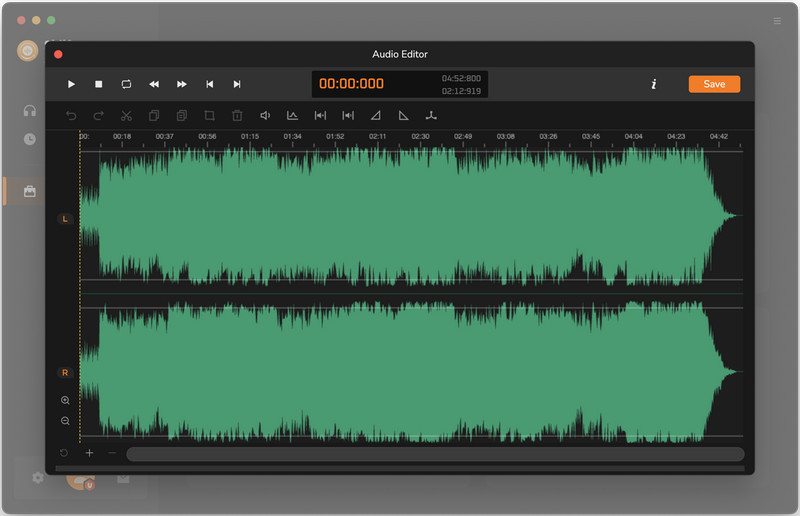Screen dimensions: 800x516
Task: Click the mail icon in background window
Action: [123, 479]
